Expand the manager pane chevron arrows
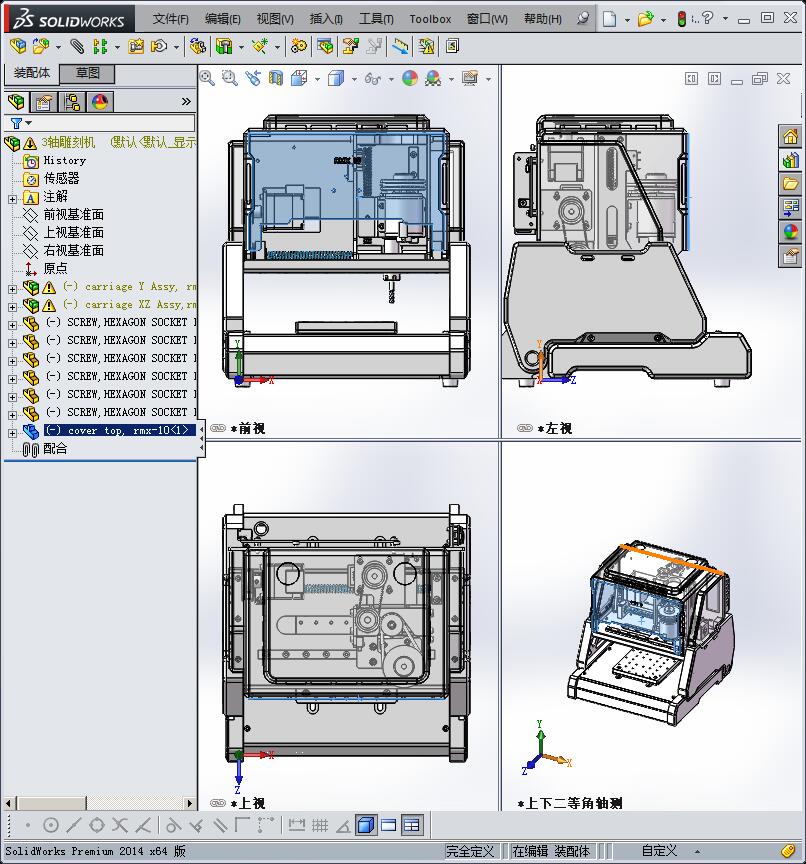806x864 pixels. pos(186,101)
